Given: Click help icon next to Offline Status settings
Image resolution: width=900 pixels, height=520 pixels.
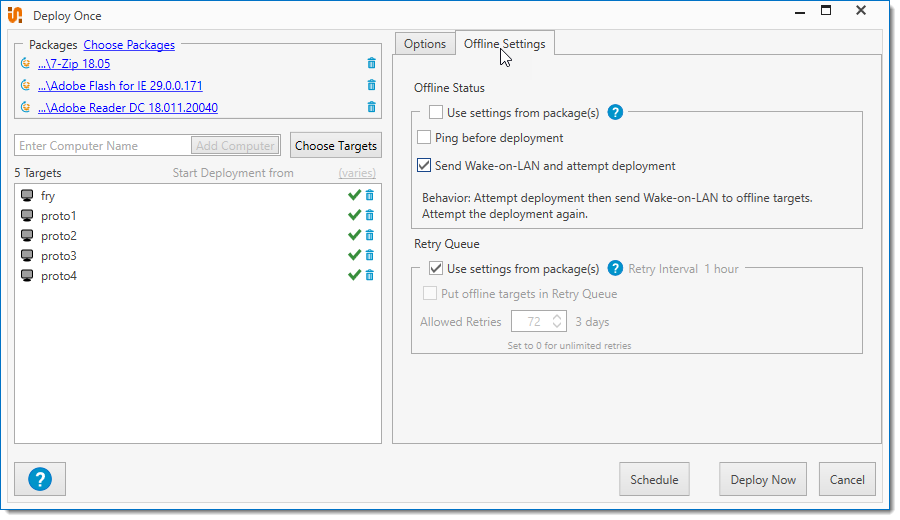Looking at the screenshot, I should [616, 112].
